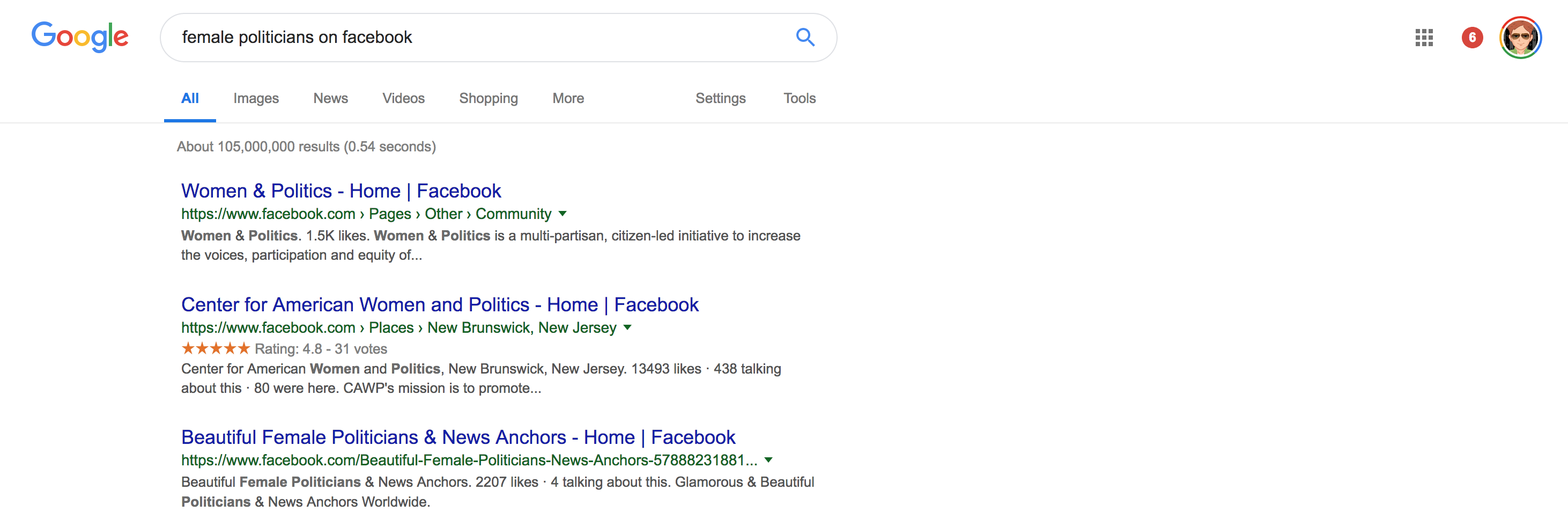
Task: Expand Beautiful Female Politicians URL dropdown arrow
Action: click(768, 460)
